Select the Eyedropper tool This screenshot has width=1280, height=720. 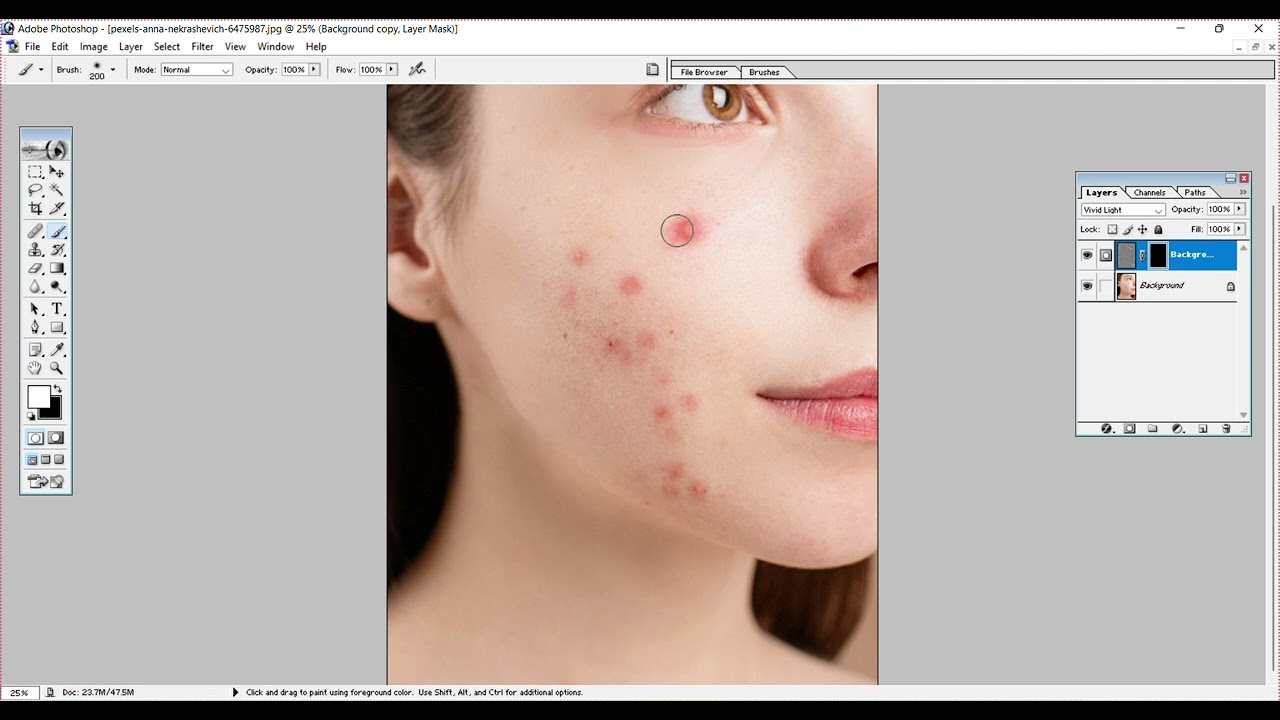click(57, 350)
